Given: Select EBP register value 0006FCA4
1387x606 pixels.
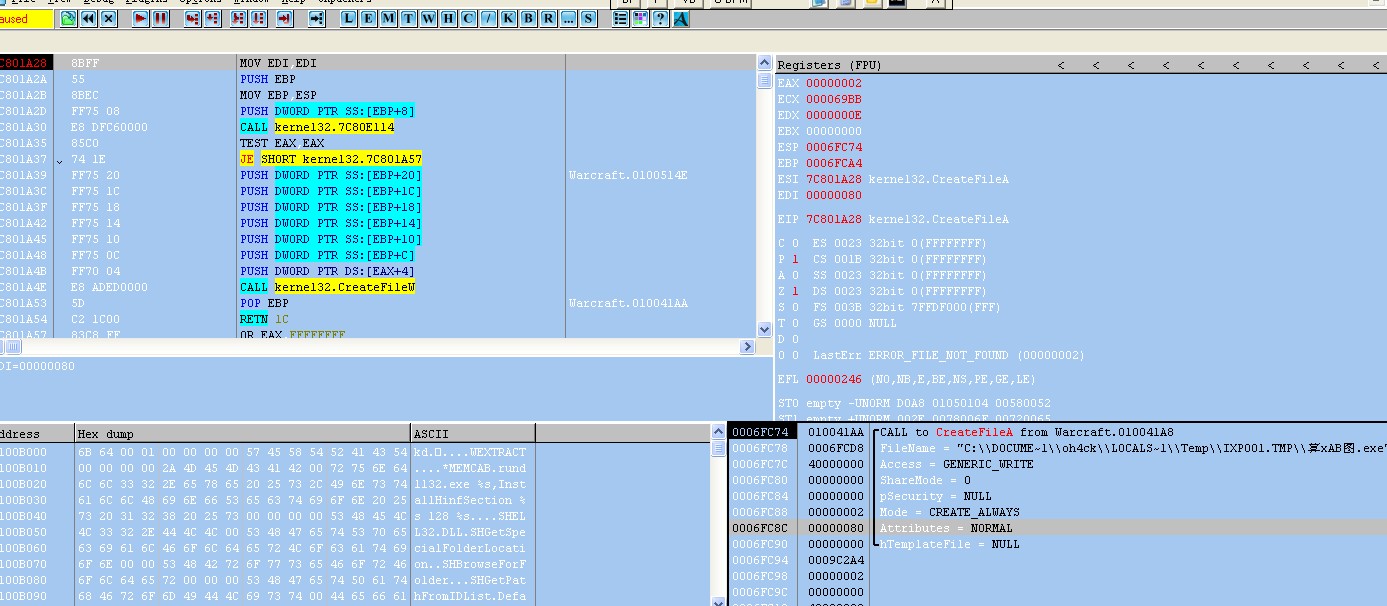Looking at the screenshot, I should click(834, 163).
